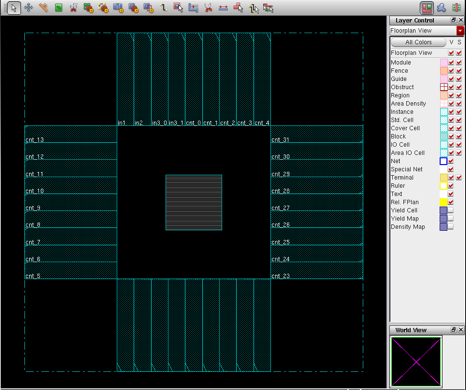Viewport: 467px width, 391px height.
Task: Click the green-and-red blocks gear icon
Action: 88,8
